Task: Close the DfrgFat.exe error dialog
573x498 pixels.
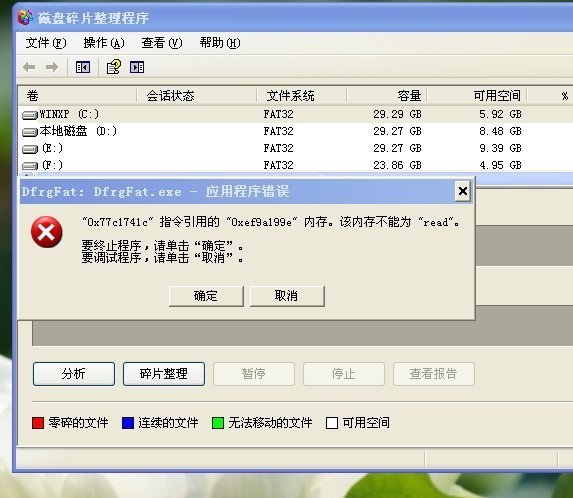Action: [x=463, y=191]
